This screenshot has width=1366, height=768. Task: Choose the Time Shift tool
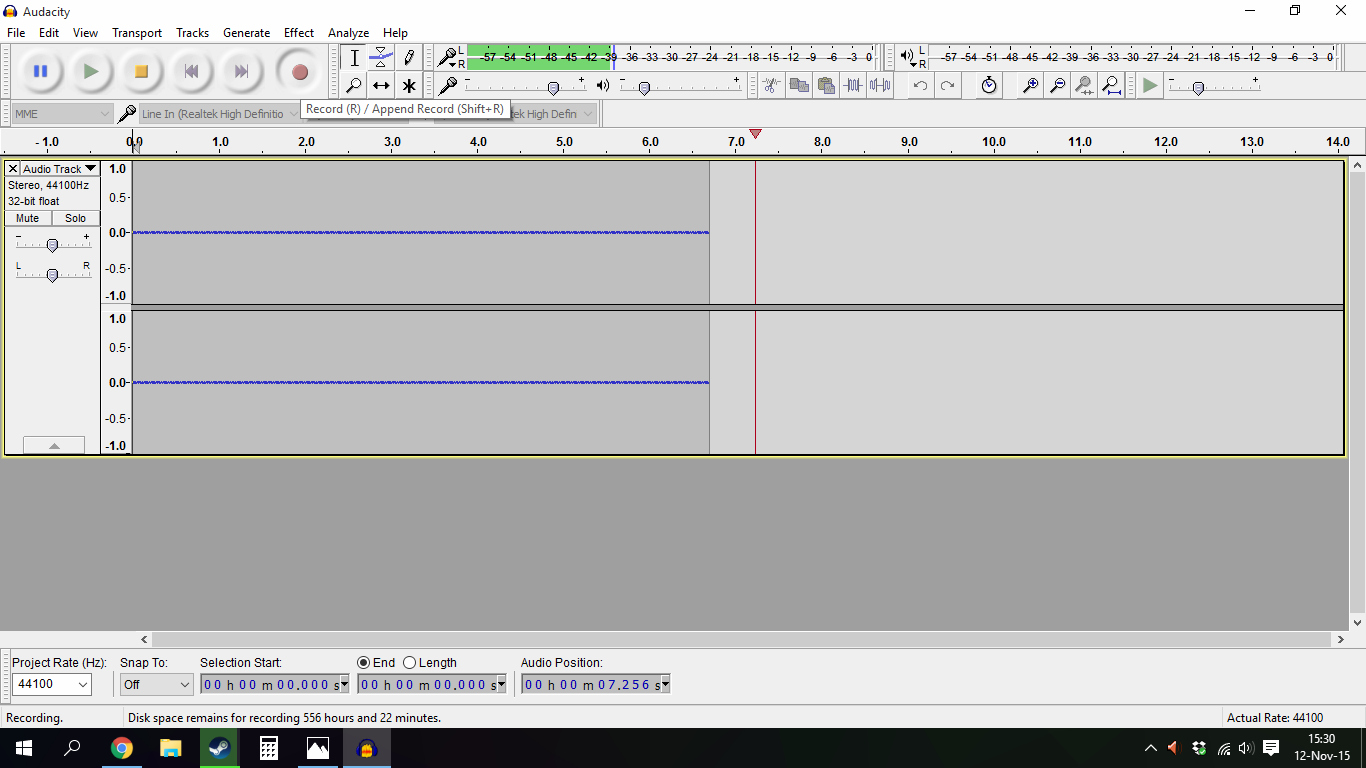[x=381, y=86]
